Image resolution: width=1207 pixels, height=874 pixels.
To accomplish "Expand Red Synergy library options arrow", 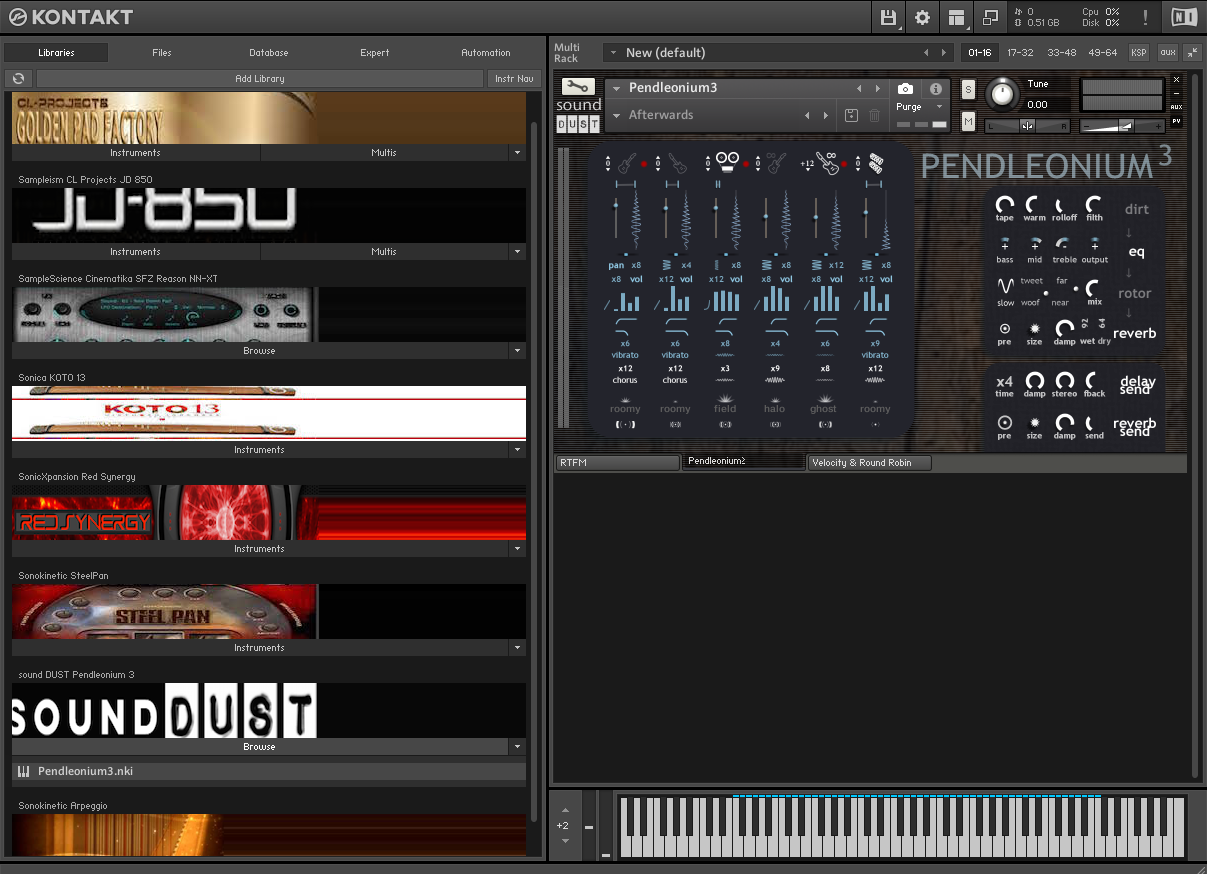I will coord(517,549).
